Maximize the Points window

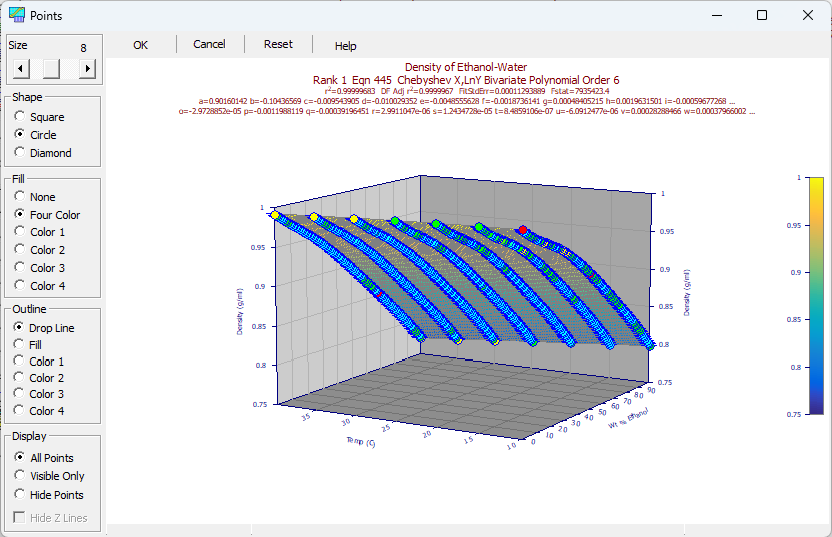[x=762, y=15]
